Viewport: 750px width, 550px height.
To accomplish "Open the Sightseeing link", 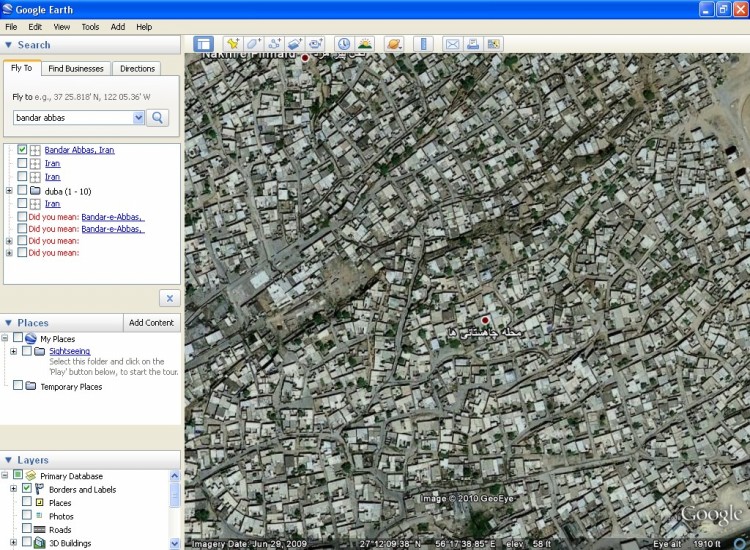I will 69,351.
